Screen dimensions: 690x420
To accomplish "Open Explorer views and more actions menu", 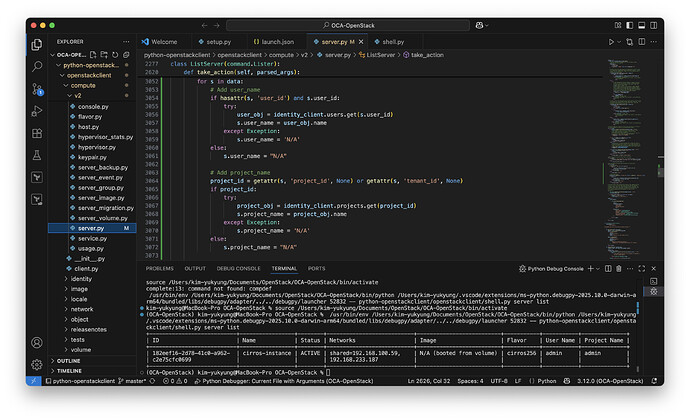I will tap(126, 41).
